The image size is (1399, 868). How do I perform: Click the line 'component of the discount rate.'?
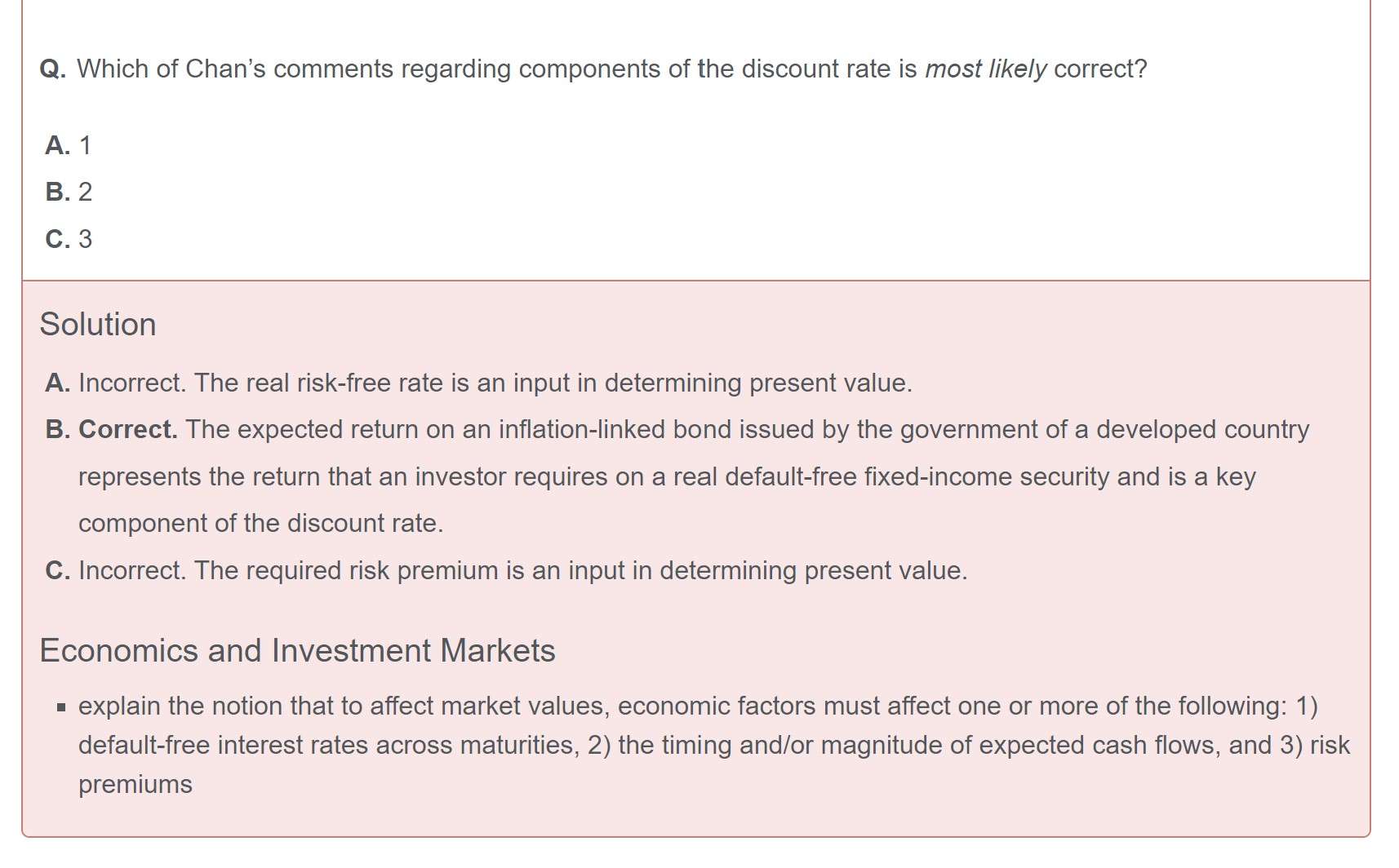point(260,524)
